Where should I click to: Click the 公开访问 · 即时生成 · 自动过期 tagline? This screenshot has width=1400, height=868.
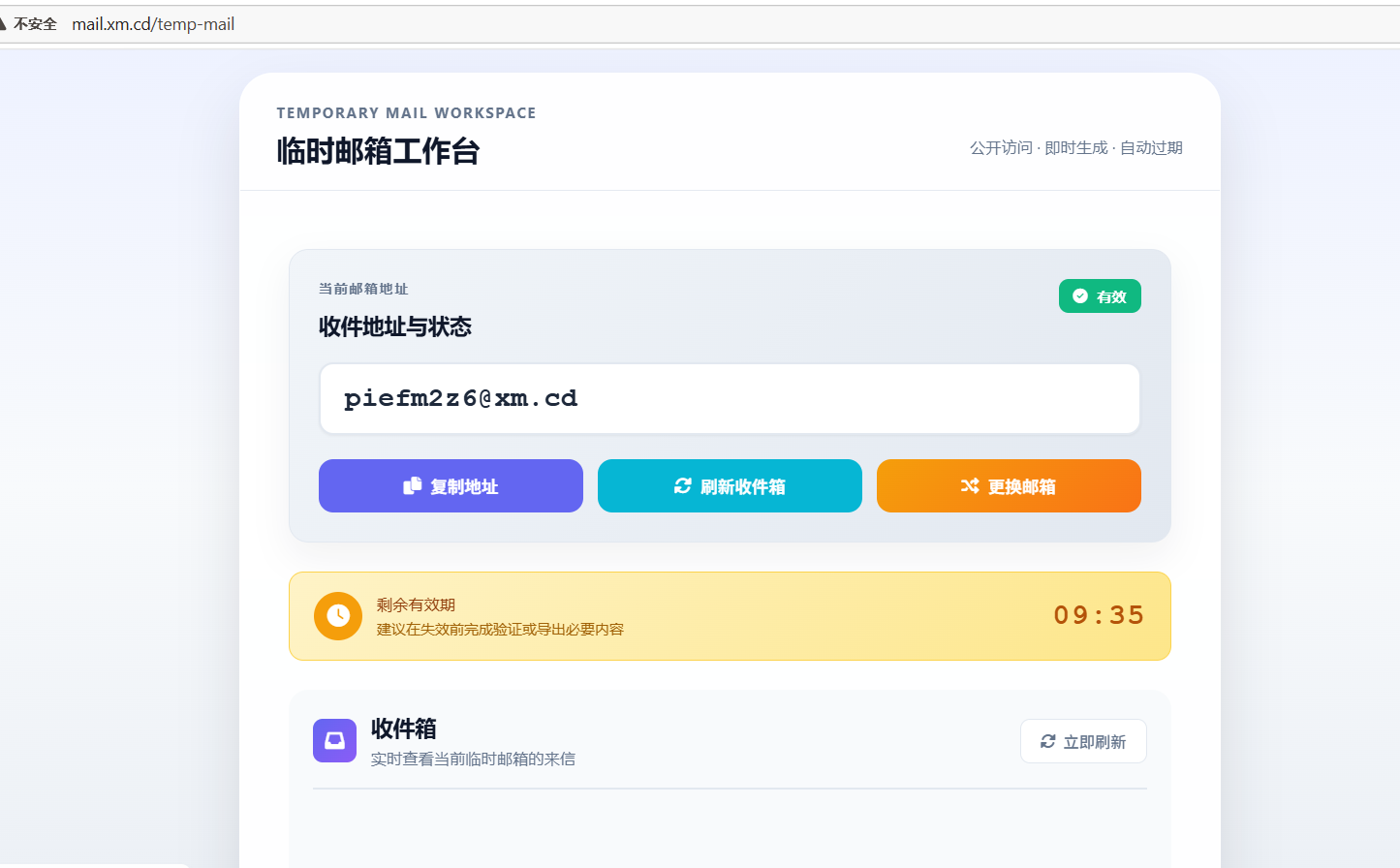pyautogui.click(x=1076, y=147)
